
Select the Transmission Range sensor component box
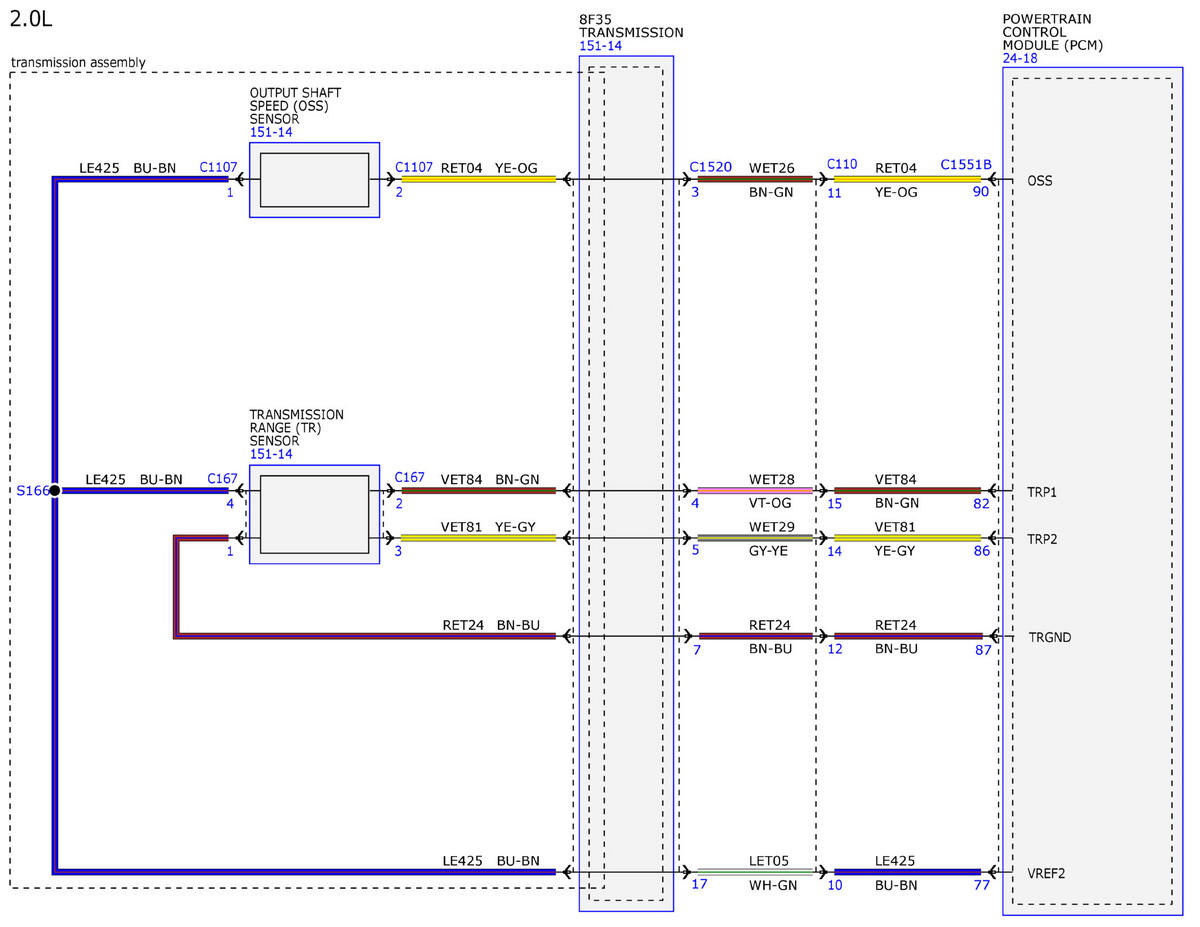(x=314, y=514)
